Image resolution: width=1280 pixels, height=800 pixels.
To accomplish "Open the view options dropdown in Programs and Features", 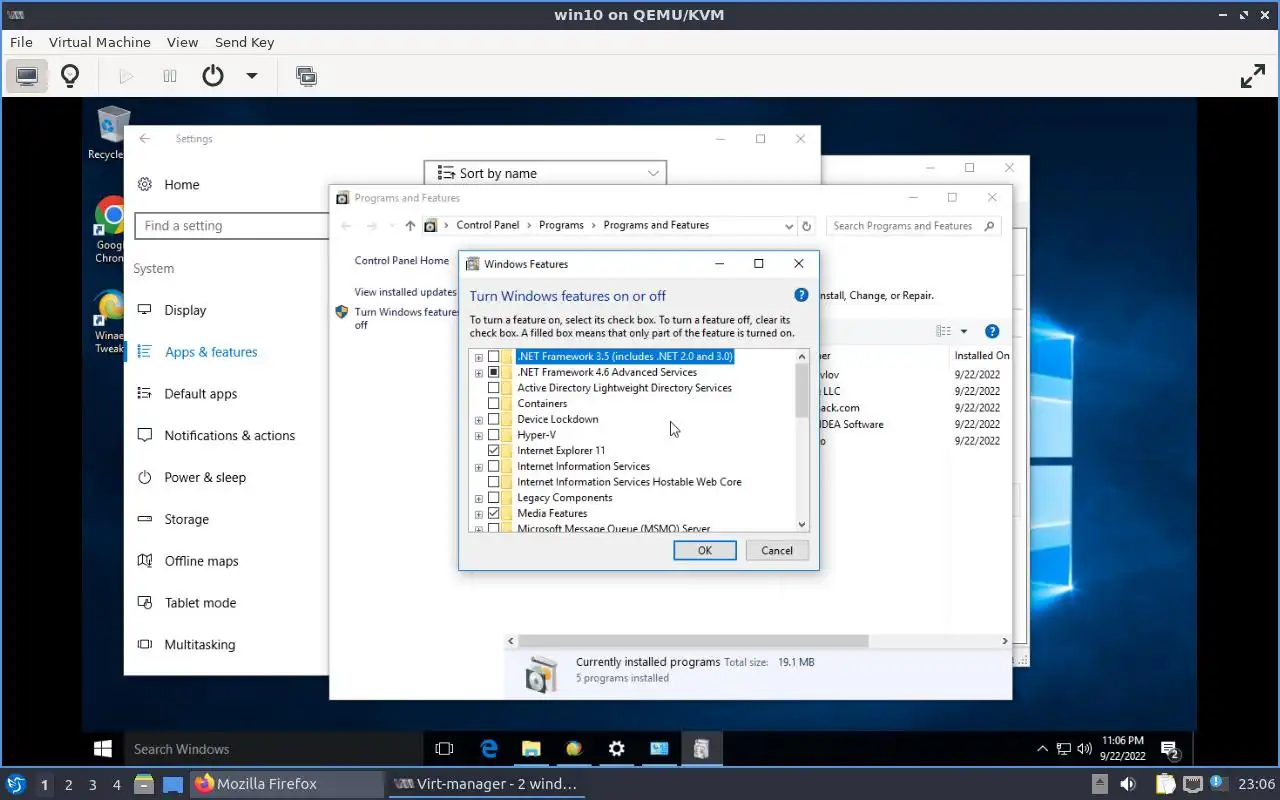I will pyautogui.click(x=964, y=331).
